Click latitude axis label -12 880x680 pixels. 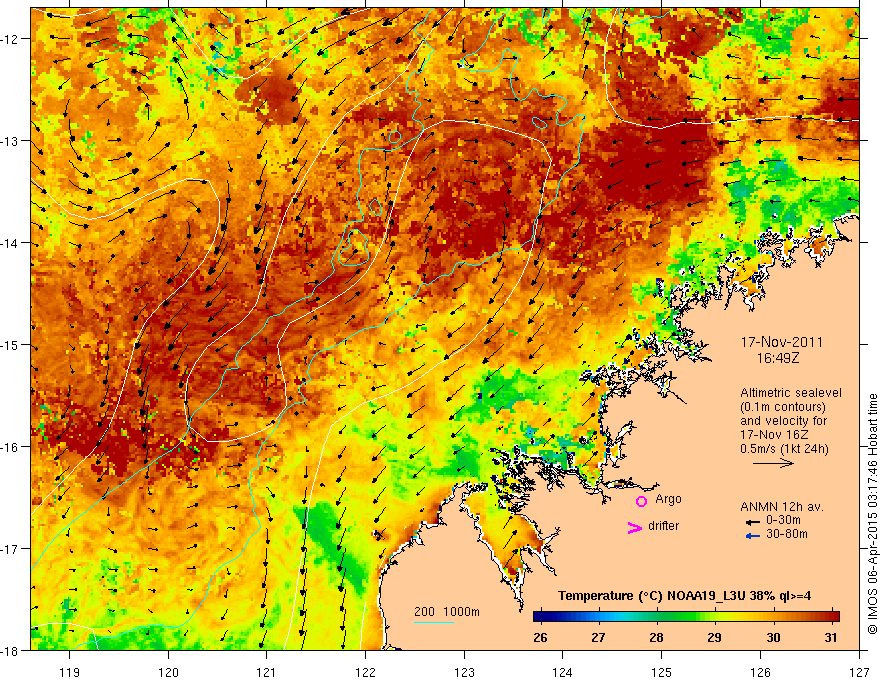[10, 39]
